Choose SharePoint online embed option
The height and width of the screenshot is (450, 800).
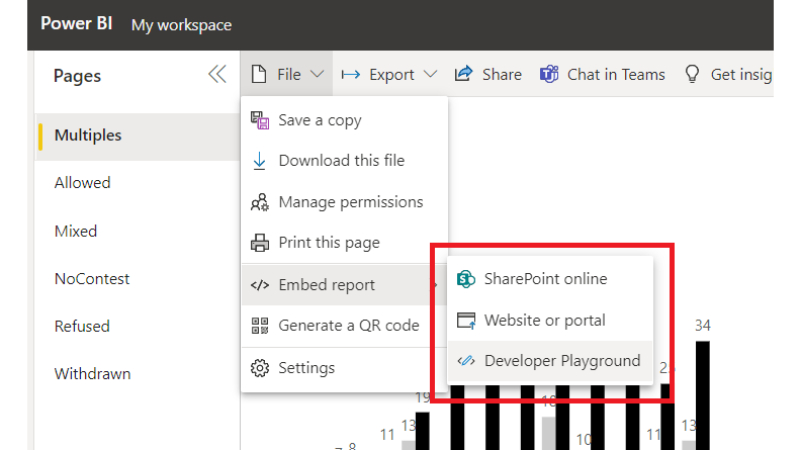tap(550, 279)
